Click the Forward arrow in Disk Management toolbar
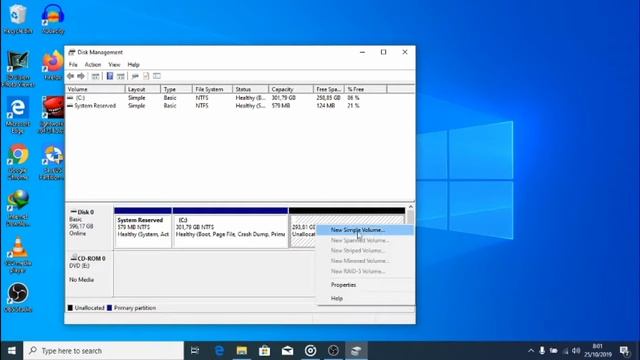 [81, 76]
